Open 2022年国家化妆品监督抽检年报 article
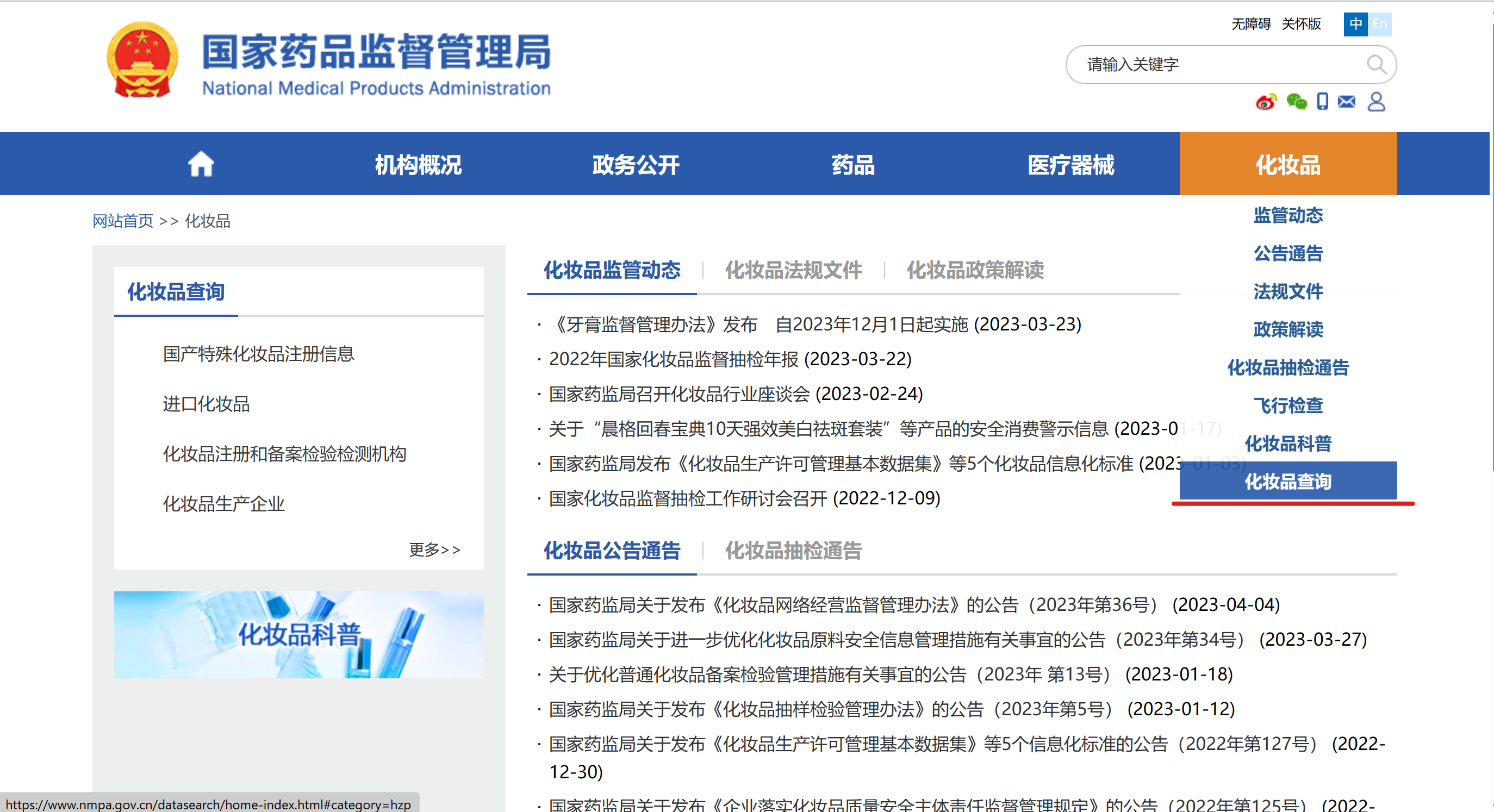Screen dimensions: 1494x812 tap(730, 359)
